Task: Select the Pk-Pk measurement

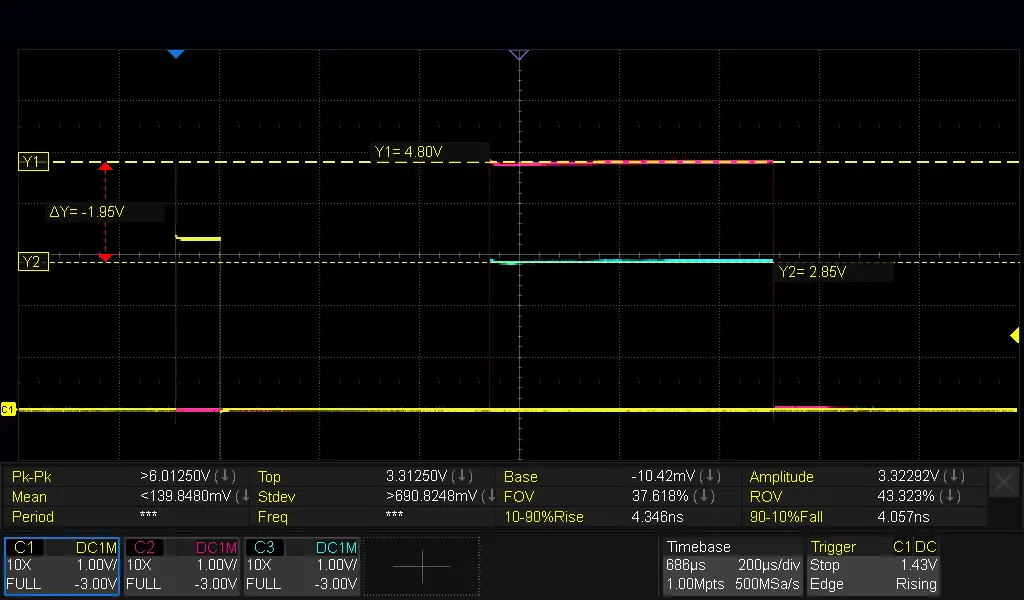Action: [125, 477]
